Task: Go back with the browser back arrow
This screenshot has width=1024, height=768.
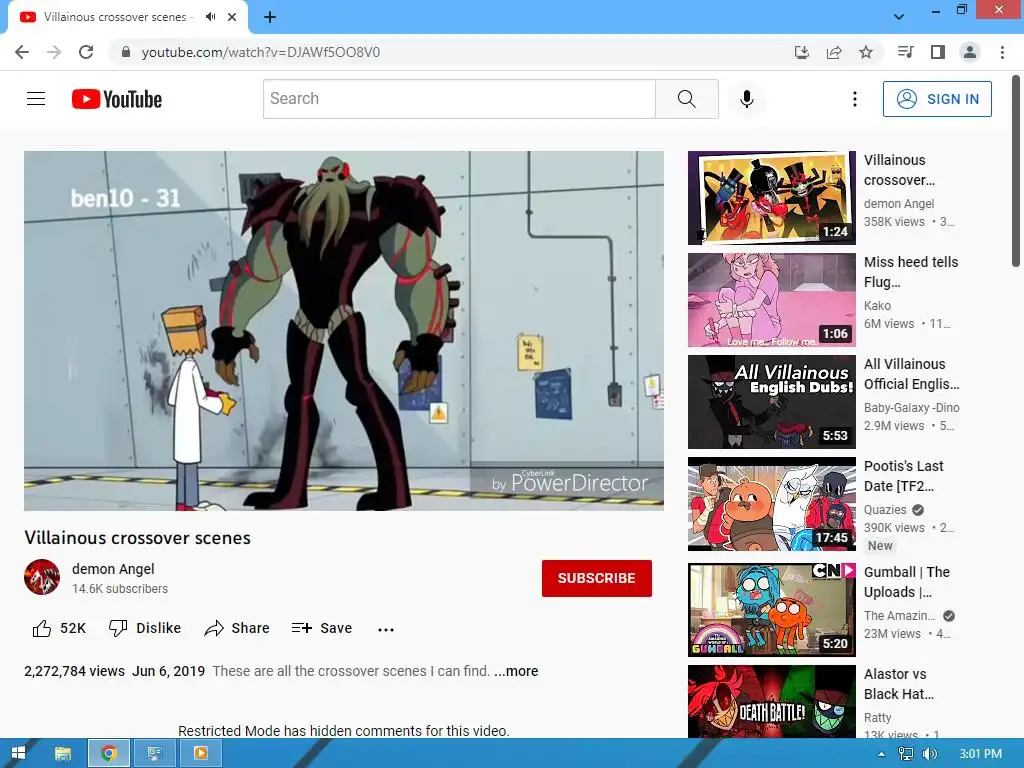Action: 22,52
